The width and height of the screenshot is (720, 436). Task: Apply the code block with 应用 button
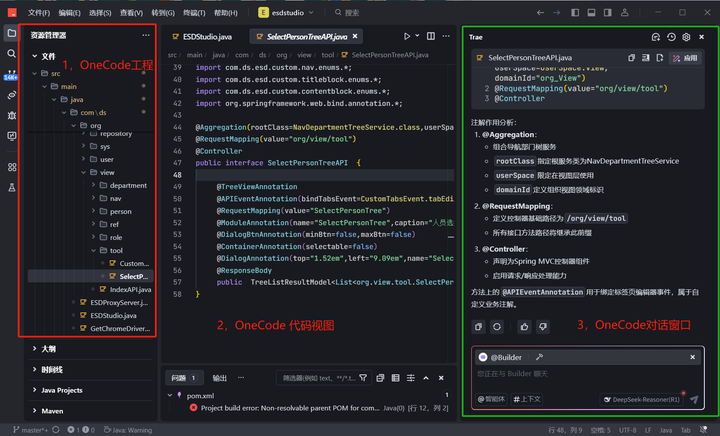tap(685, 58)
